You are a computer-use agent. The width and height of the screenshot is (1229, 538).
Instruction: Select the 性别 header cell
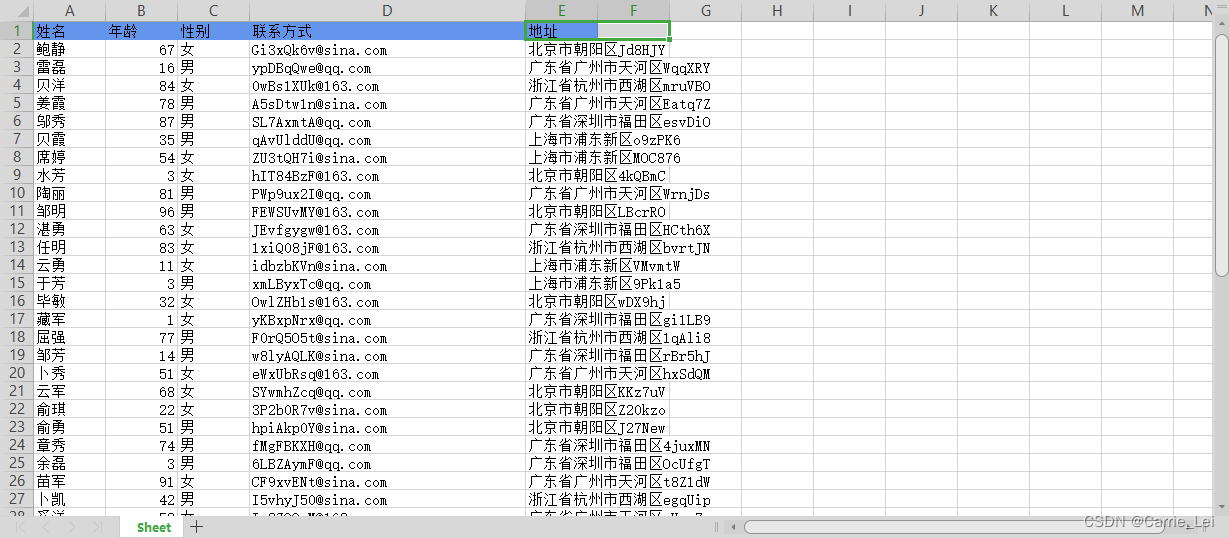[x=213, y=31]
